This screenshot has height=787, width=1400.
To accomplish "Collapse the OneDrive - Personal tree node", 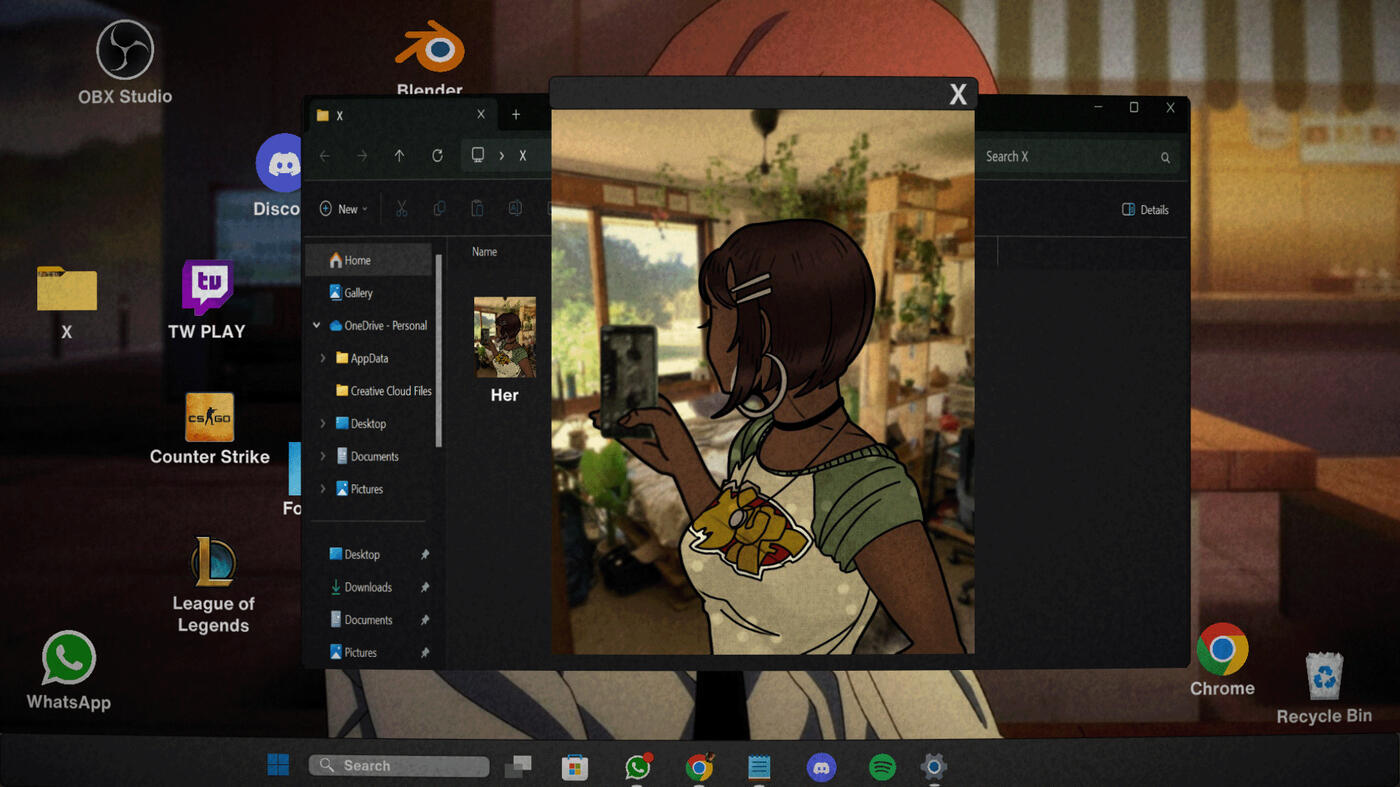I will point(317,326).
